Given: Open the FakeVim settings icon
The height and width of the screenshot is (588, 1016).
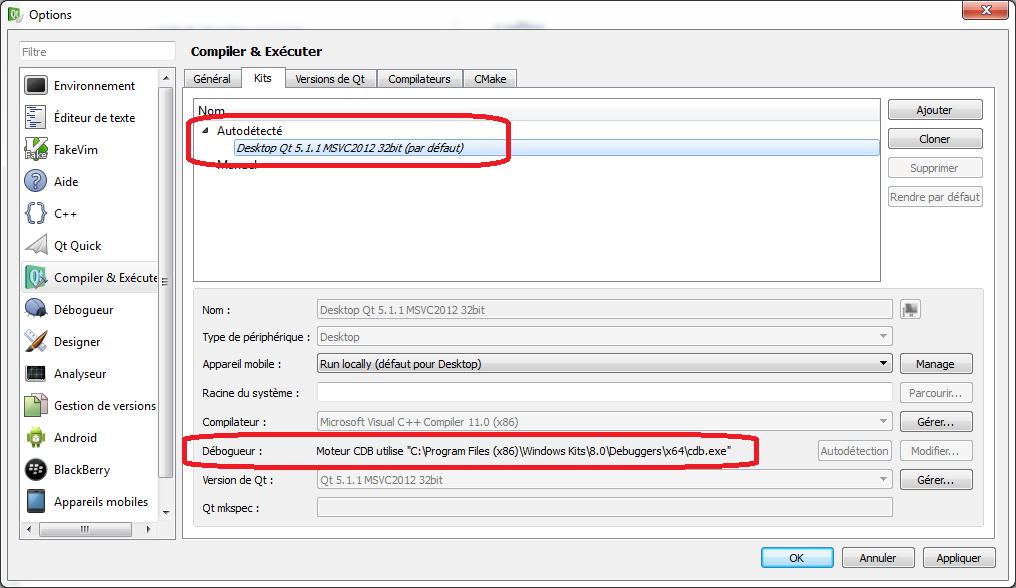Looking at the screenshot, I should point(36,149).
